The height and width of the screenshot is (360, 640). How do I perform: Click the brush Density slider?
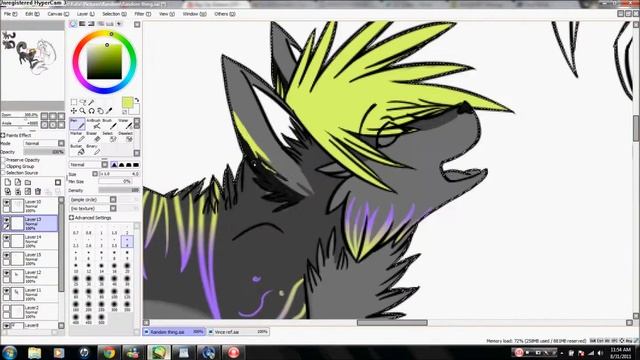point(119,190)
